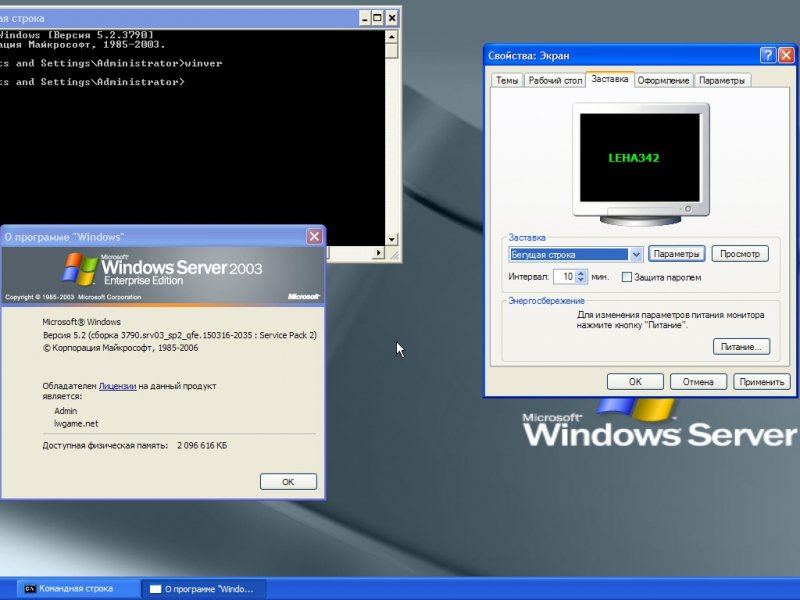Click the "Microsoft® Windows" line in About dialog
800x600 pixels.
click(x=82, y=322)
